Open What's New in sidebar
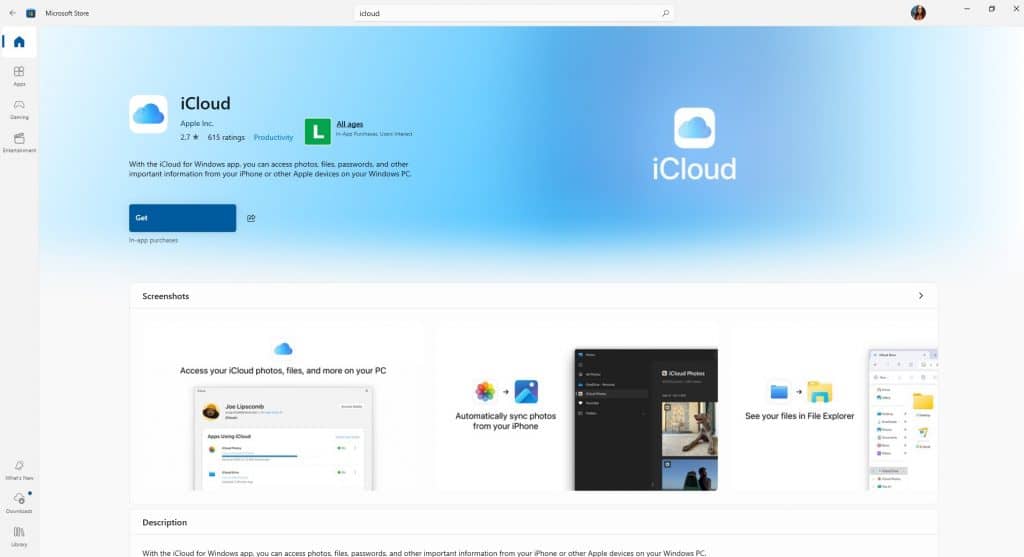 point(19,470)
